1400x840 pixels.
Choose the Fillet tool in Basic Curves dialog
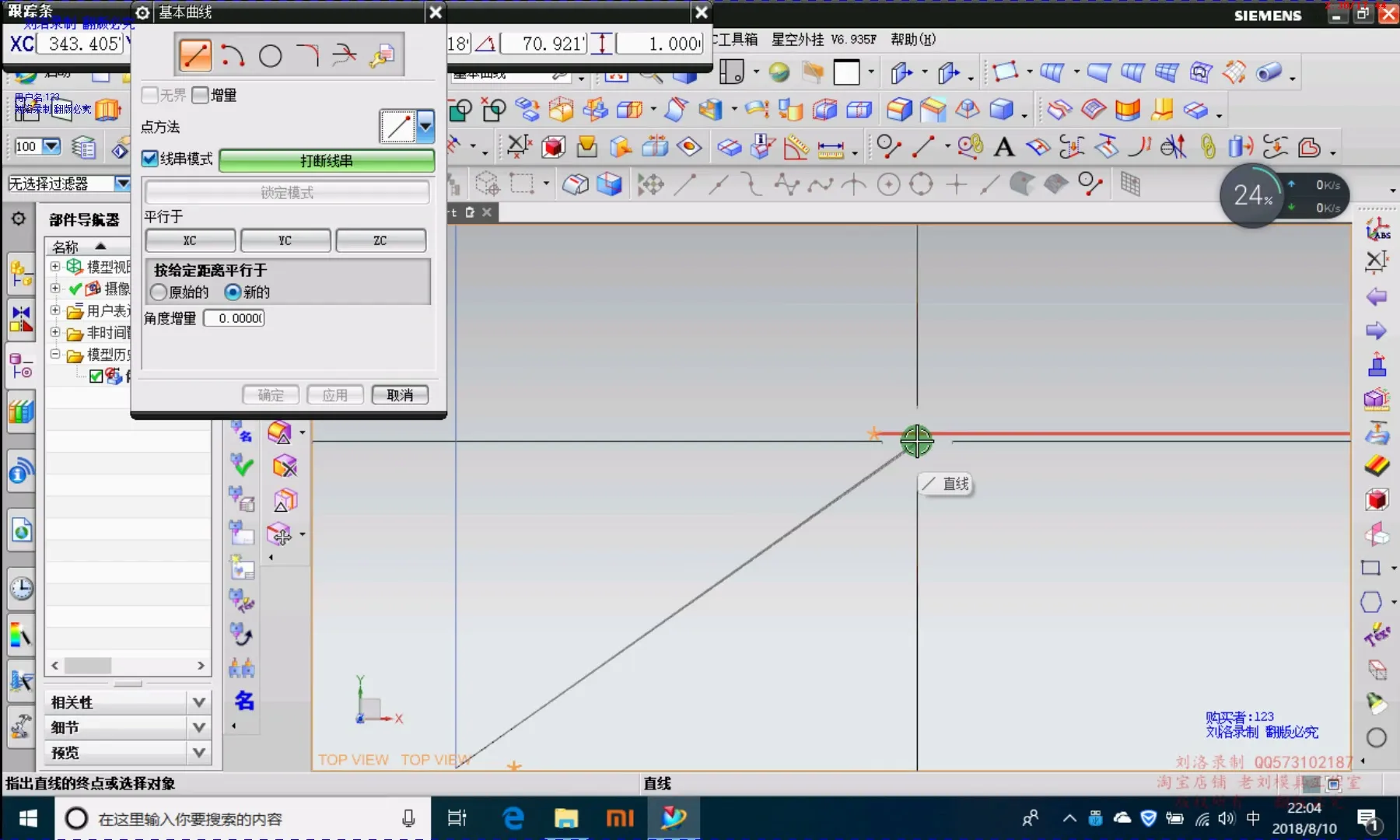[x=308, y=55]
